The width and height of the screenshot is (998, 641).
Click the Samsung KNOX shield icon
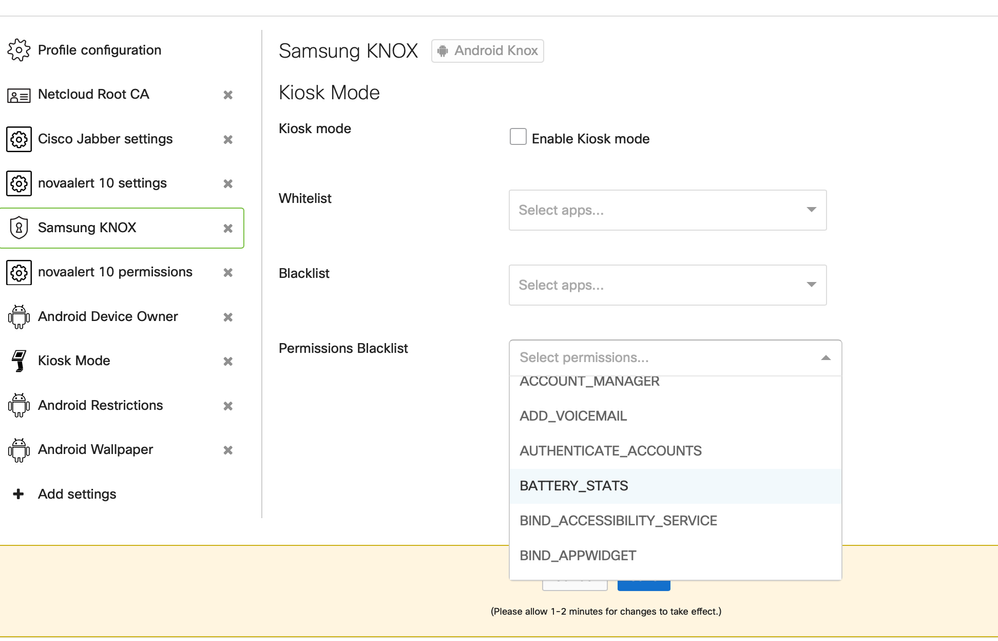[18, 227]
